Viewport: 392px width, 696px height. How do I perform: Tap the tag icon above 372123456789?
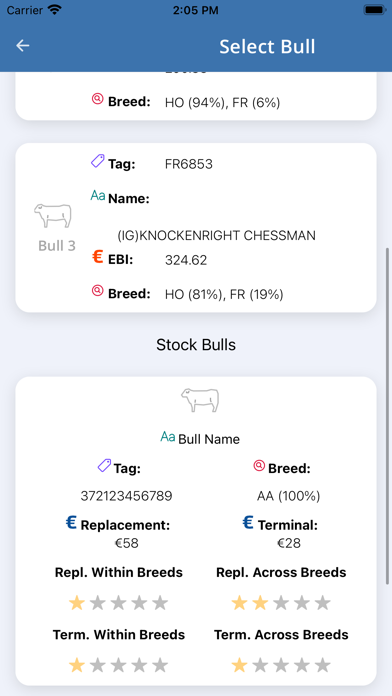click(104, 466)
